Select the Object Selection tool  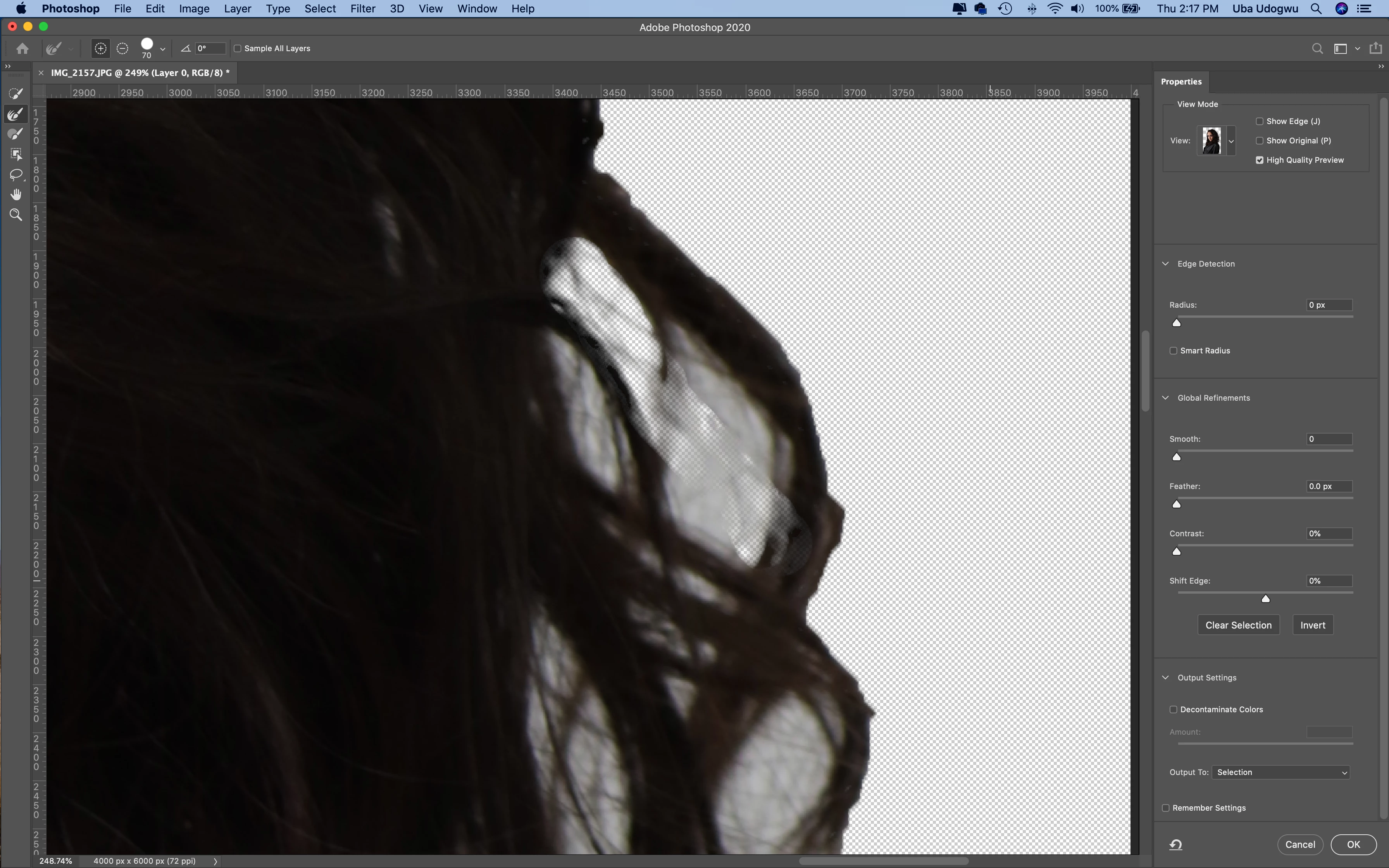pyautogui.click(x=16, y=155)
